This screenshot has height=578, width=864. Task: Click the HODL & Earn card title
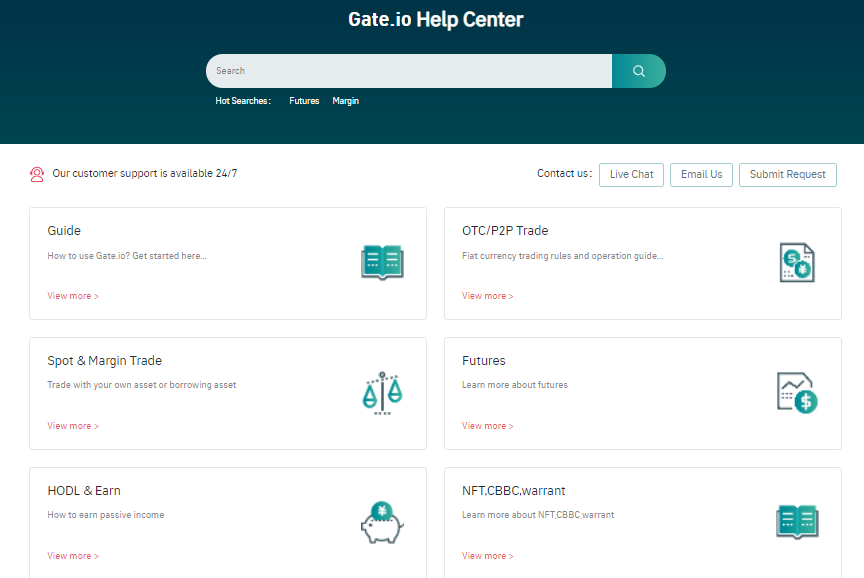tap(84, 491)
